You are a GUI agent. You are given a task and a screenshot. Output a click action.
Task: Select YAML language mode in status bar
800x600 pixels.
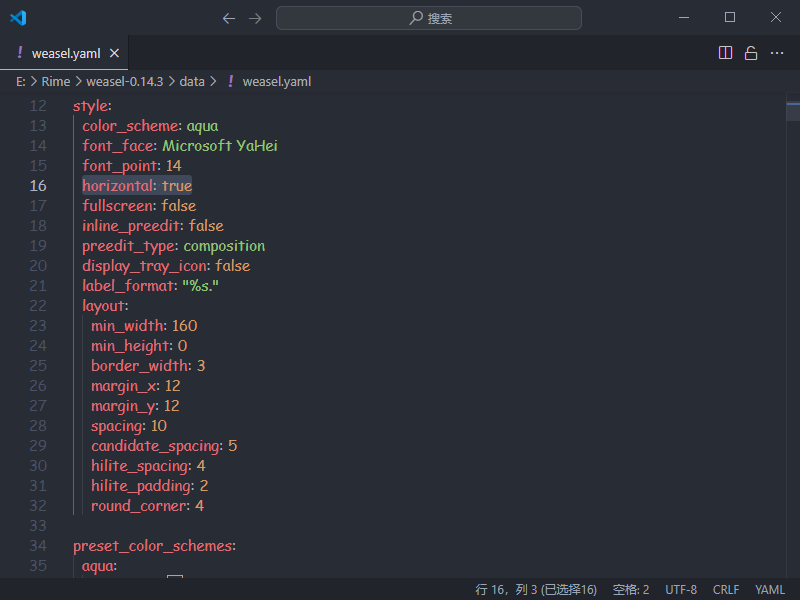coord(770,589)
